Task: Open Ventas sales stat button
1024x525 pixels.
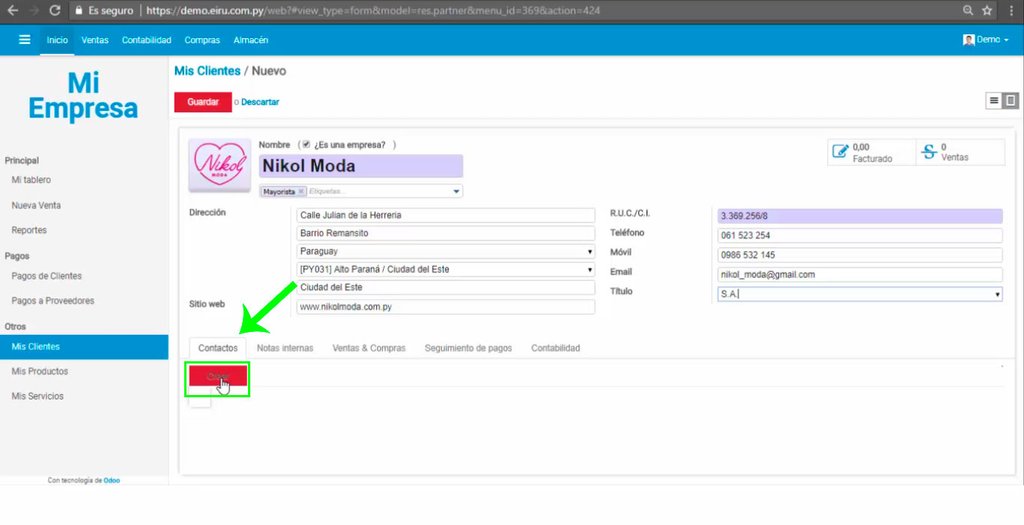Action: 960,152
